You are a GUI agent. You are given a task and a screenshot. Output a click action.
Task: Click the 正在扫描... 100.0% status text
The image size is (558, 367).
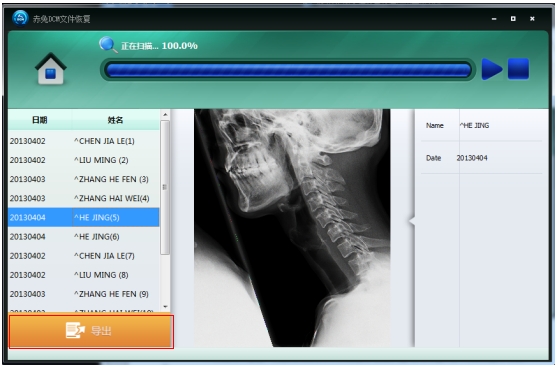[159, 46]
